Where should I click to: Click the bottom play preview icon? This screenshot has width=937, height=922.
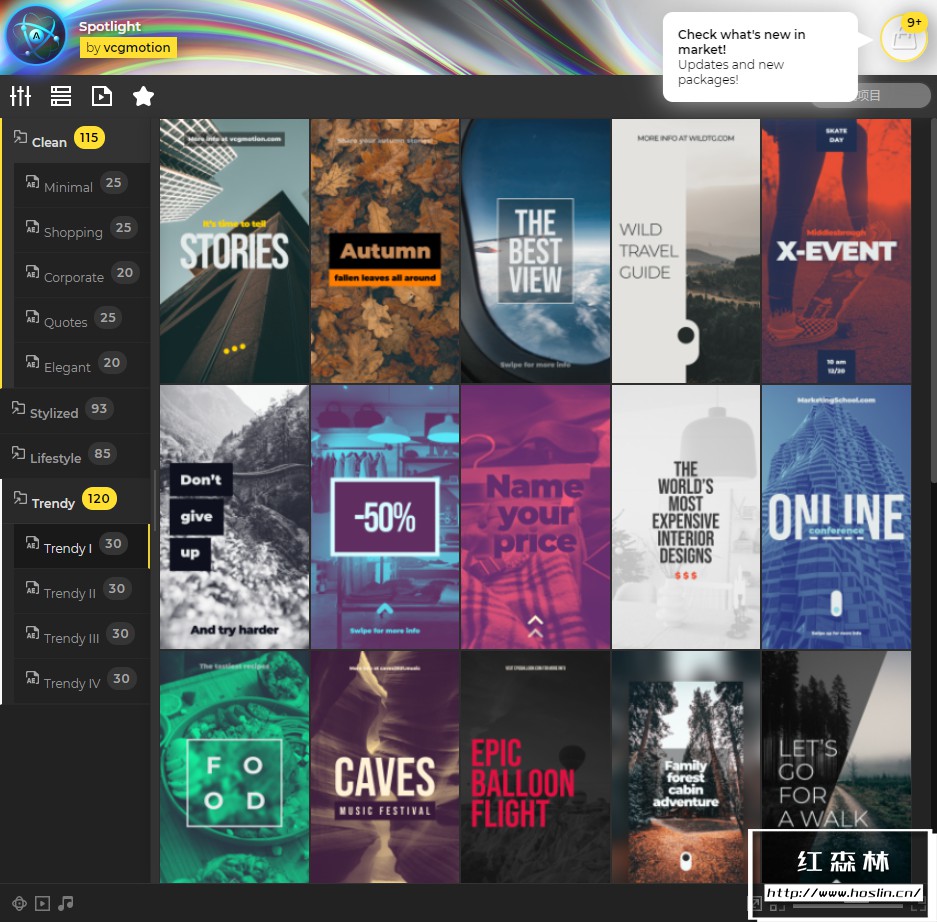click(x=42, y=903)
